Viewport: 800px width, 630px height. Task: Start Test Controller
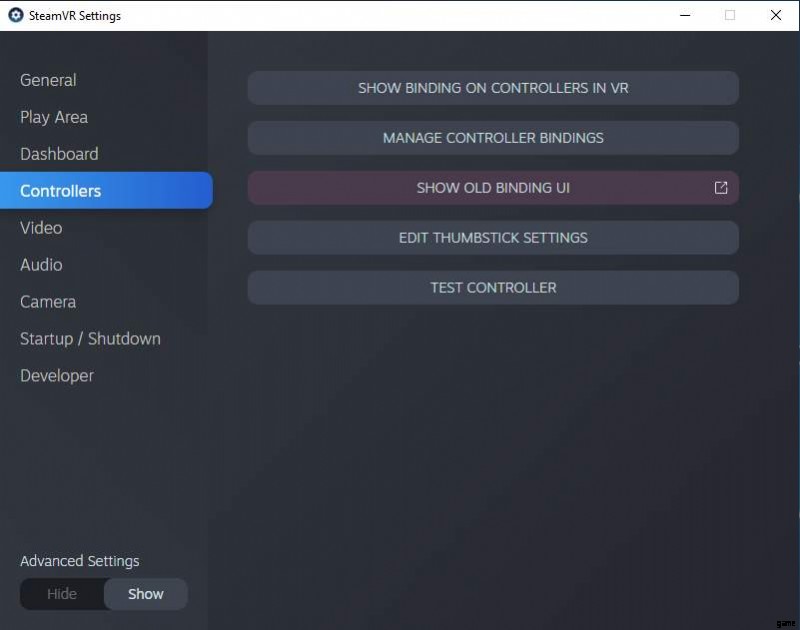[x=493, y=288]
